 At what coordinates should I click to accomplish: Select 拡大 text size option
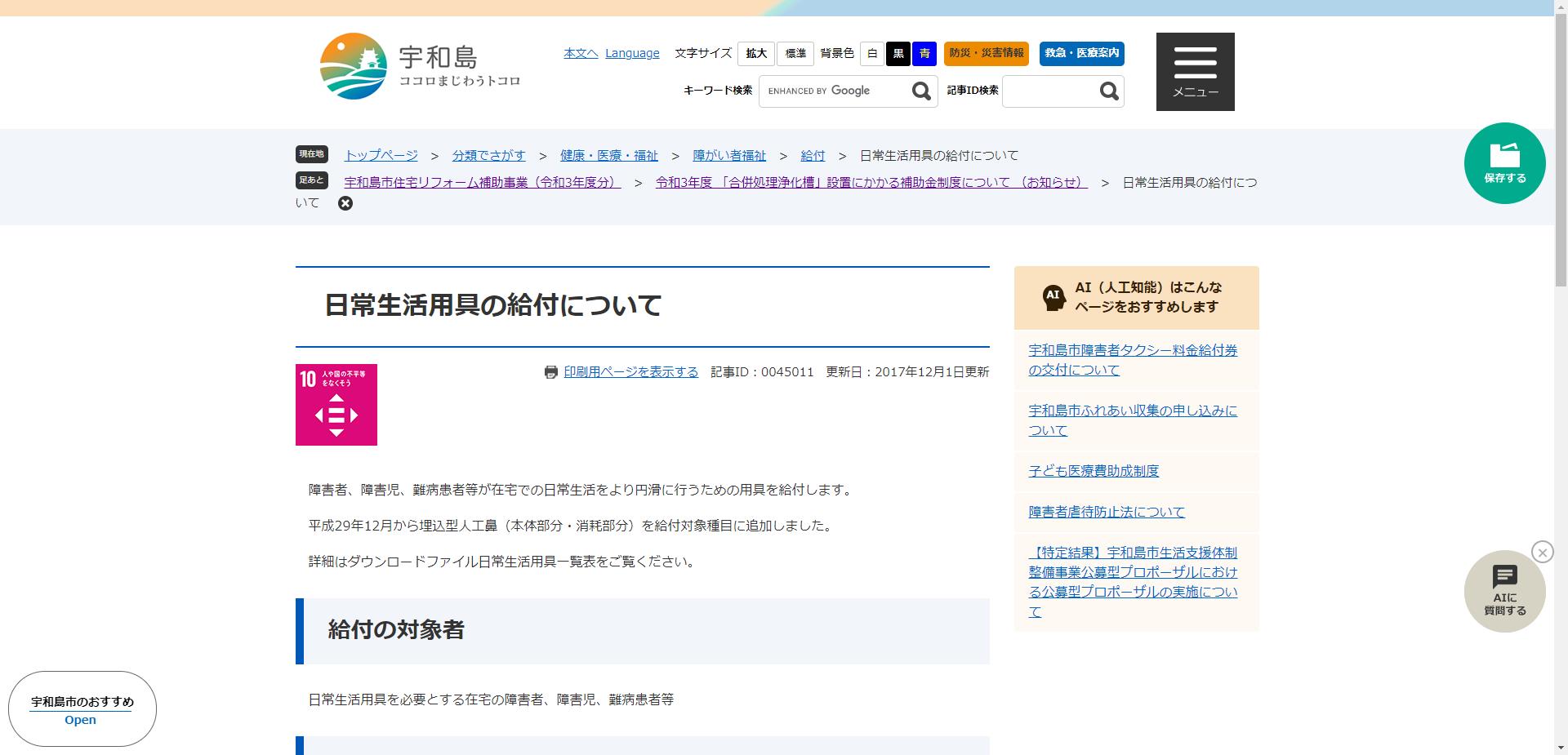pyautogui.click(x=755, y=54)
